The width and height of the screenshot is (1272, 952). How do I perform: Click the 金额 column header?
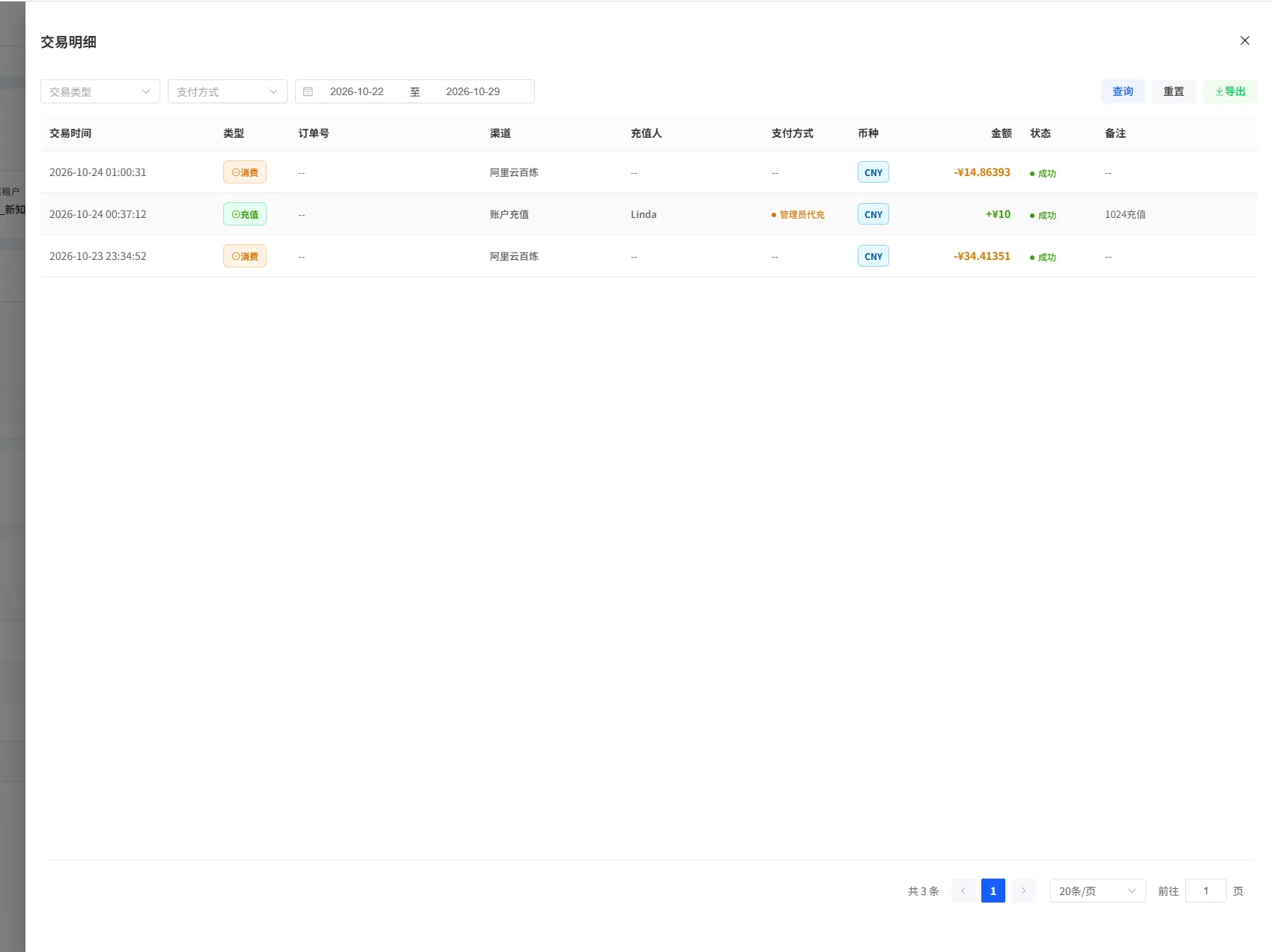tap(1001, 133)
